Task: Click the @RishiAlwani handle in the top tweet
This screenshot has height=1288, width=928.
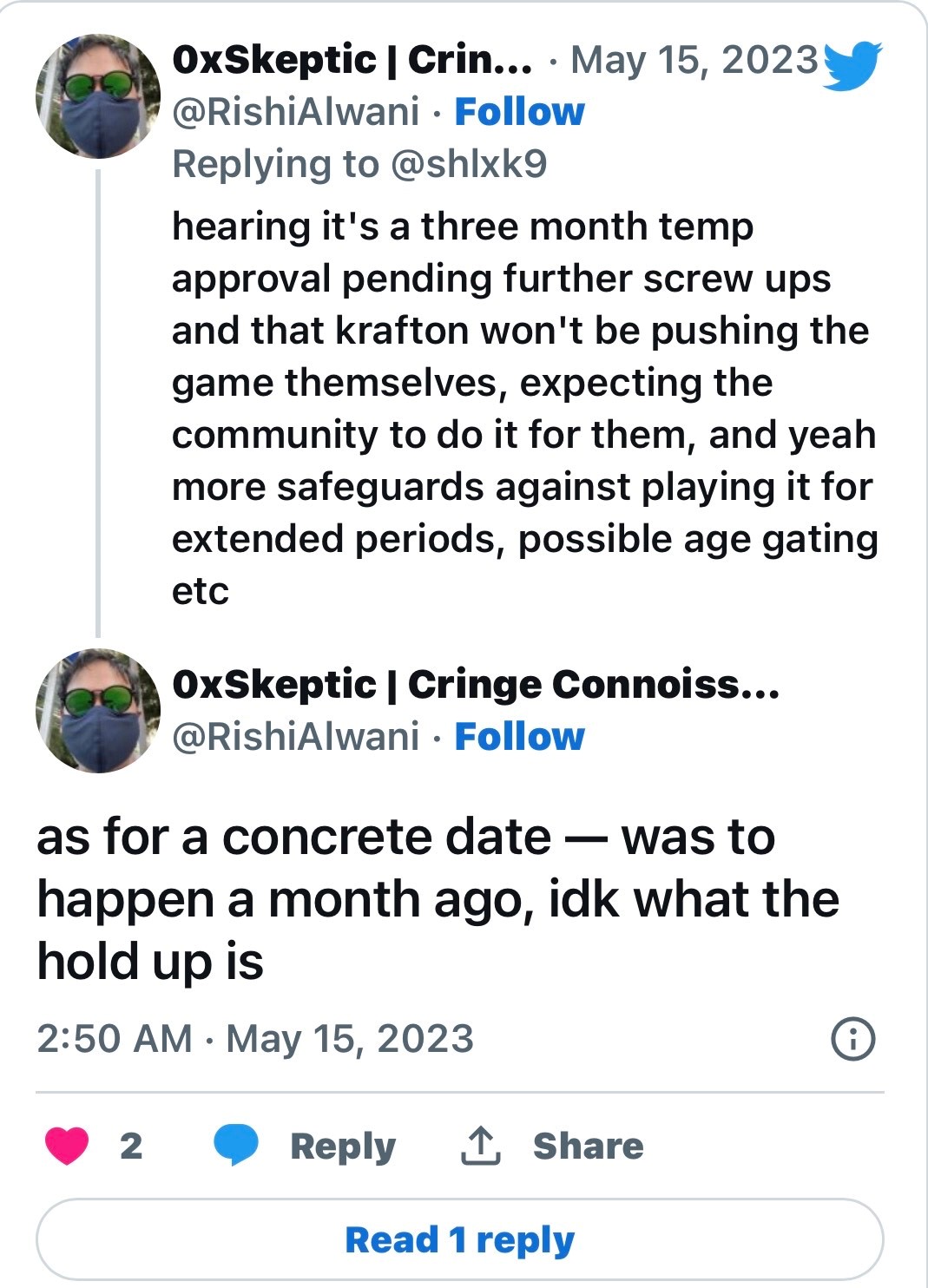Action: pyautogui.click(x=296, y=112)
